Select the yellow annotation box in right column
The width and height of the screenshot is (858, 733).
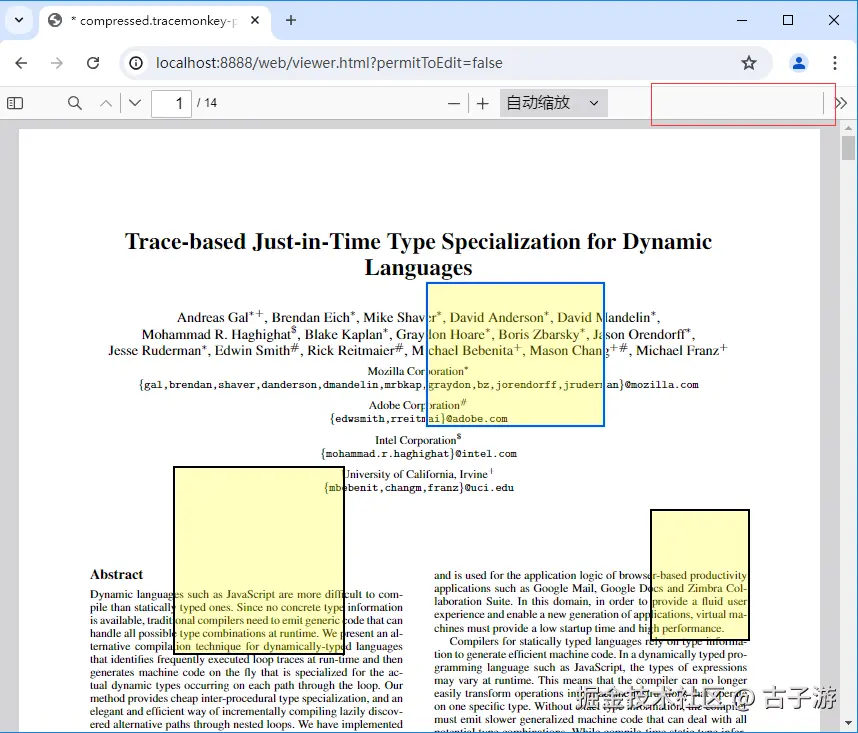(700, 574)
